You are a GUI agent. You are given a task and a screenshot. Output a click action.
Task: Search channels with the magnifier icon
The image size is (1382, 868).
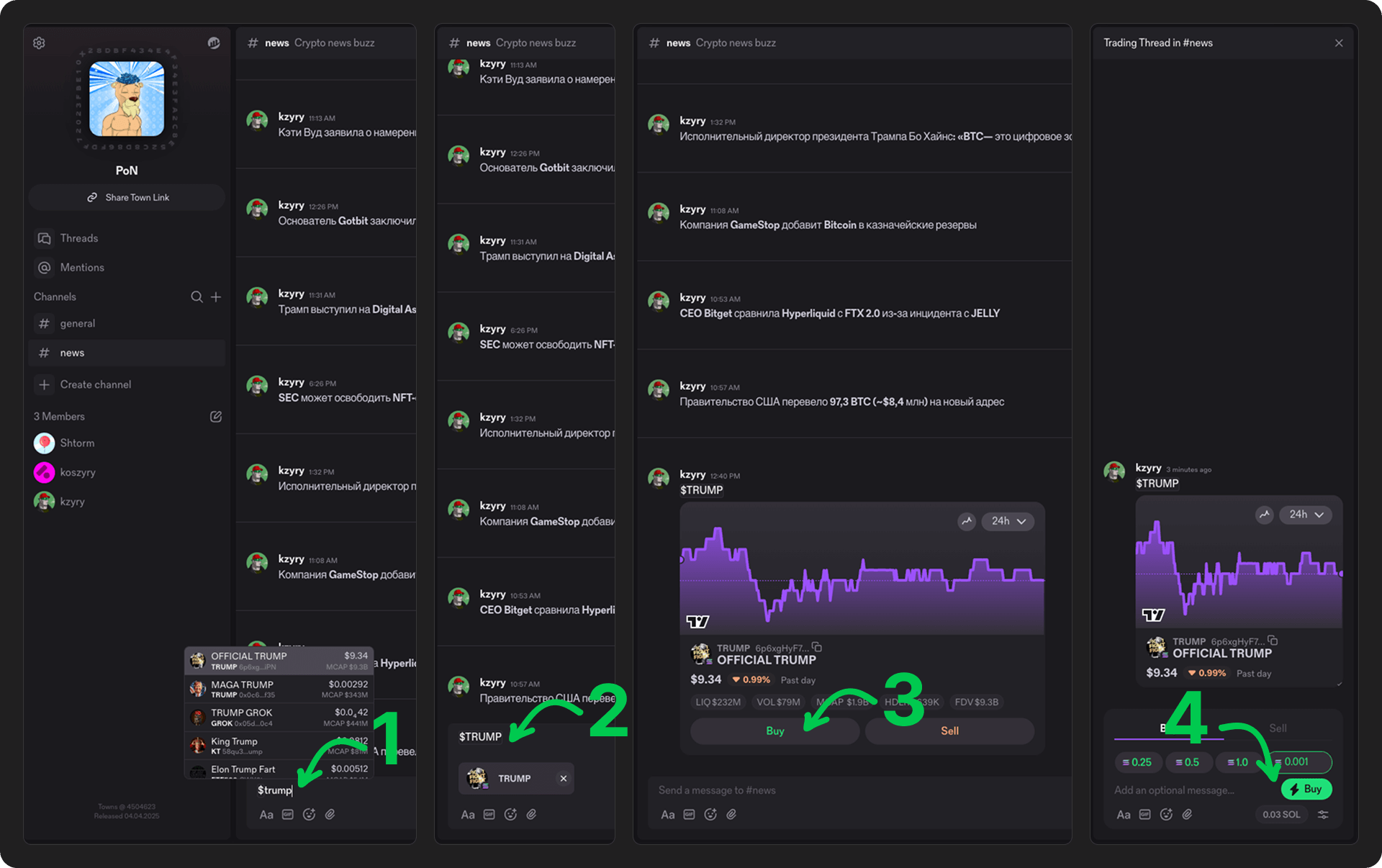coord(197,297)
